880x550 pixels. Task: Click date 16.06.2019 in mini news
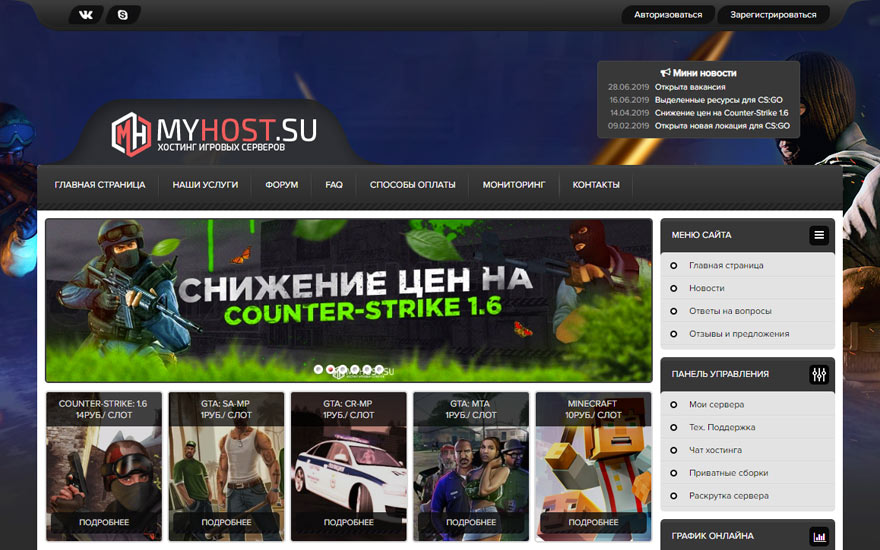629,100
